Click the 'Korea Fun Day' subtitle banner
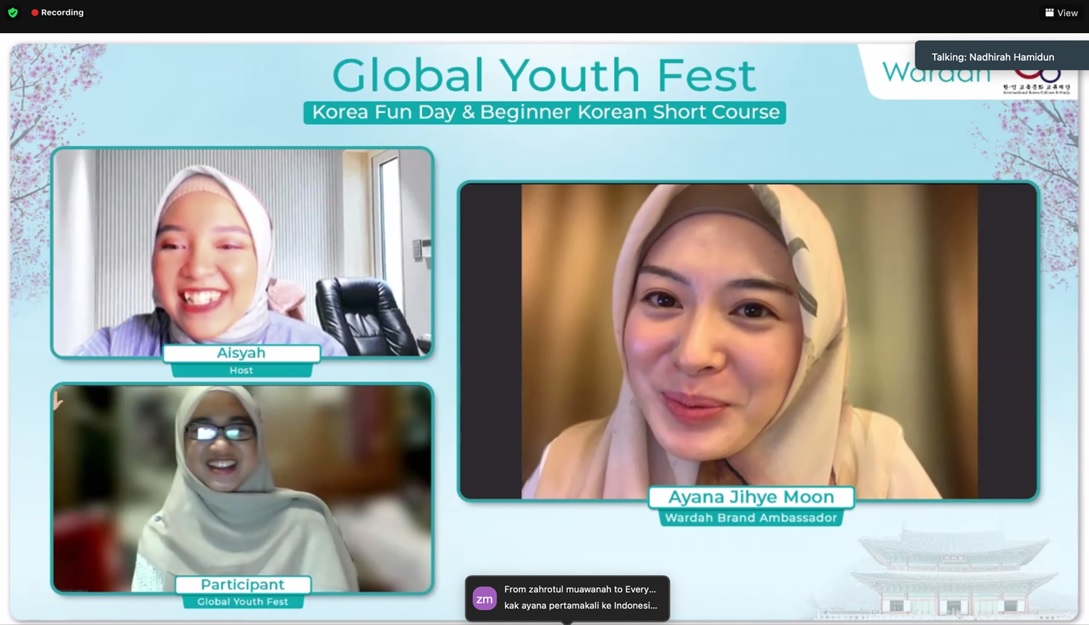1089x625 pixels. (544, 112)
